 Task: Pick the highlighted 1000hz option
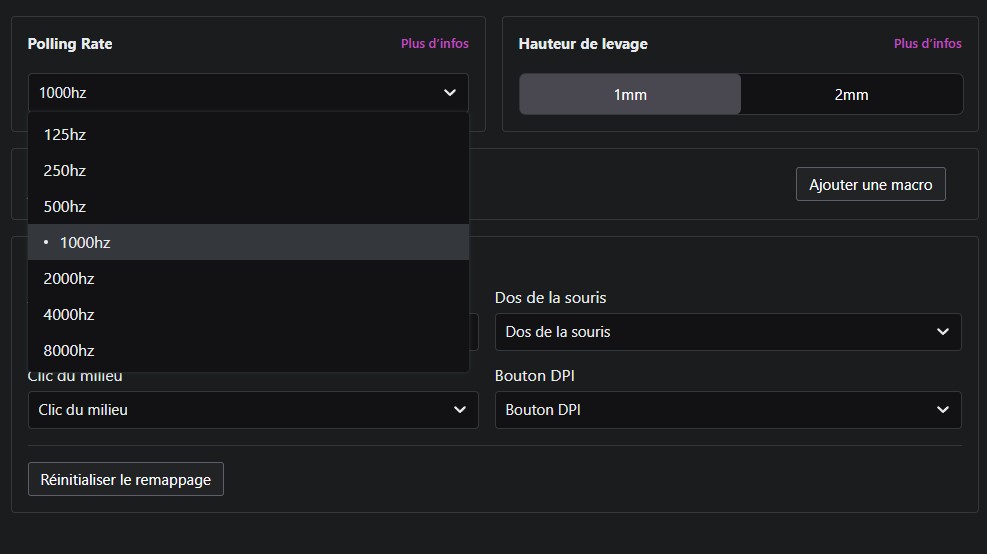(x=248, y=242)
